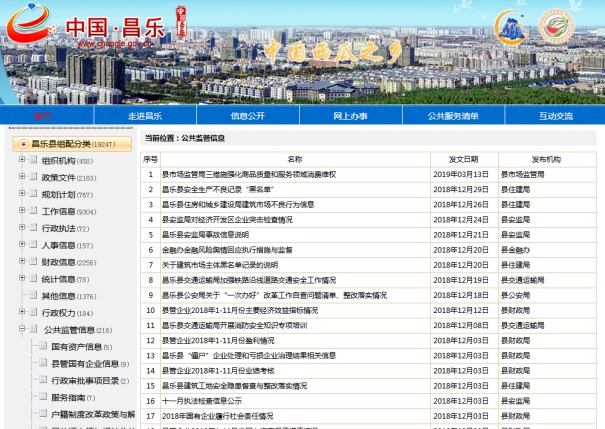
Task: Expand the 行政权力 tree node
Action: click(21, 313)
